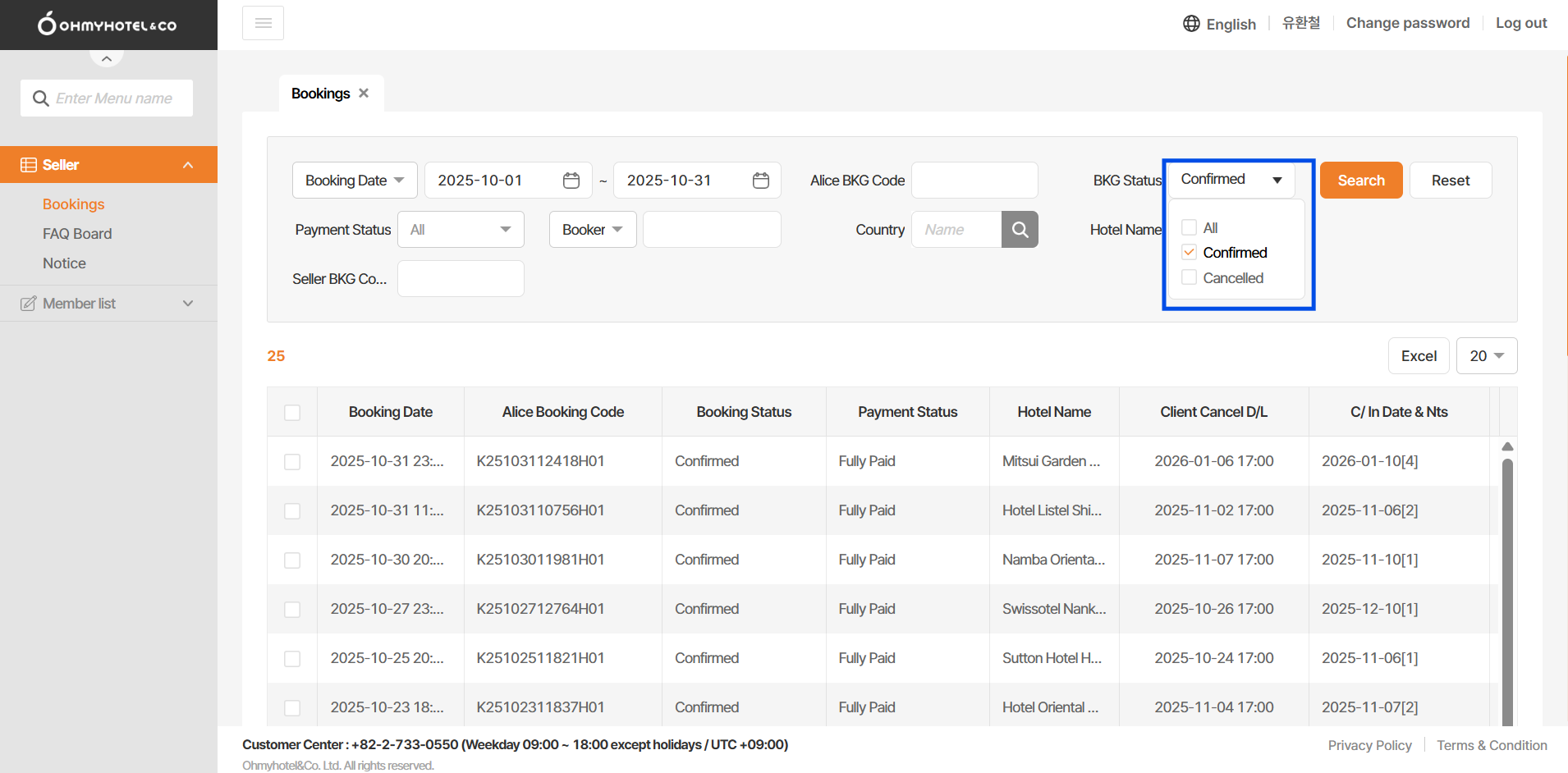1568x773 pixels.
Task: Open the rows-per-page dropdown showing 20
Action: 1486,356
